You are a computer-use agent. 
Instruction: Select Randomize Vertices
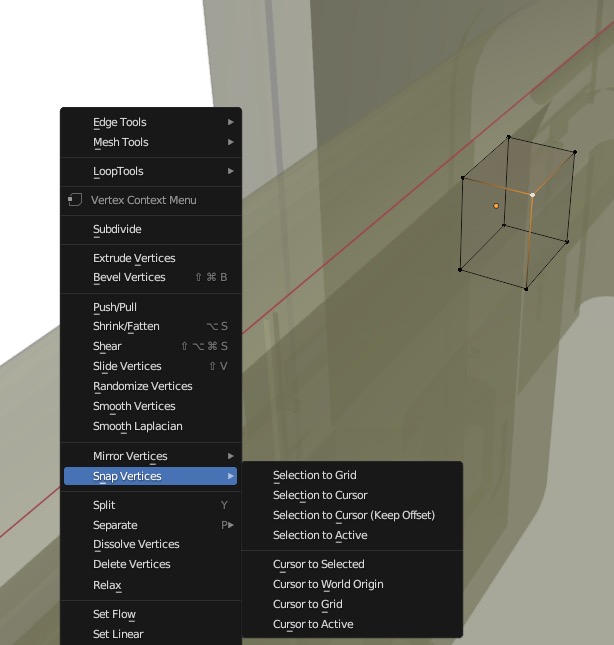[x=151, y=386]
